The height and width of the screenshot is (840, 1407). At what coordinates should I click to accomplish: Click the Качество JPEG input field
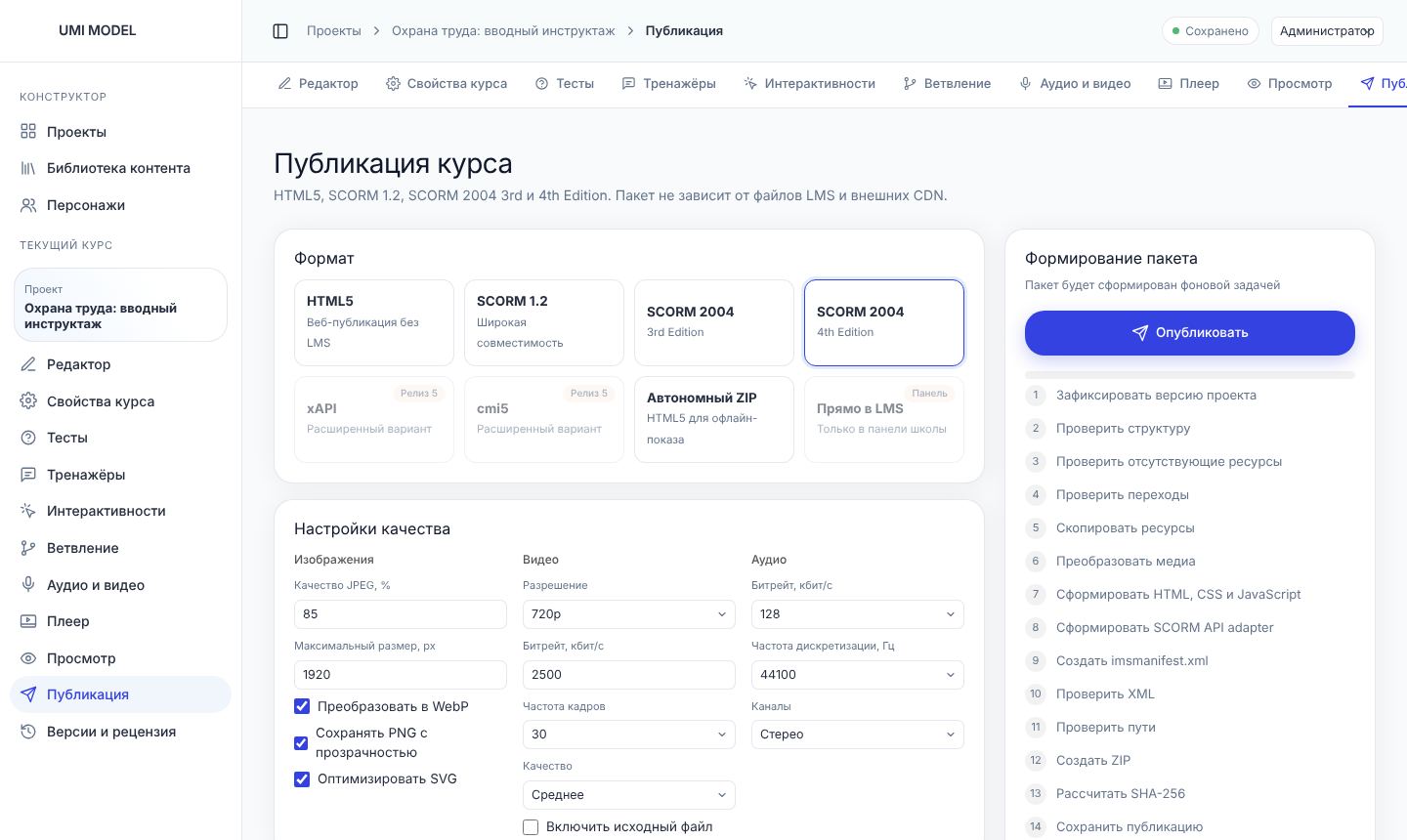[x=401, y=614]
